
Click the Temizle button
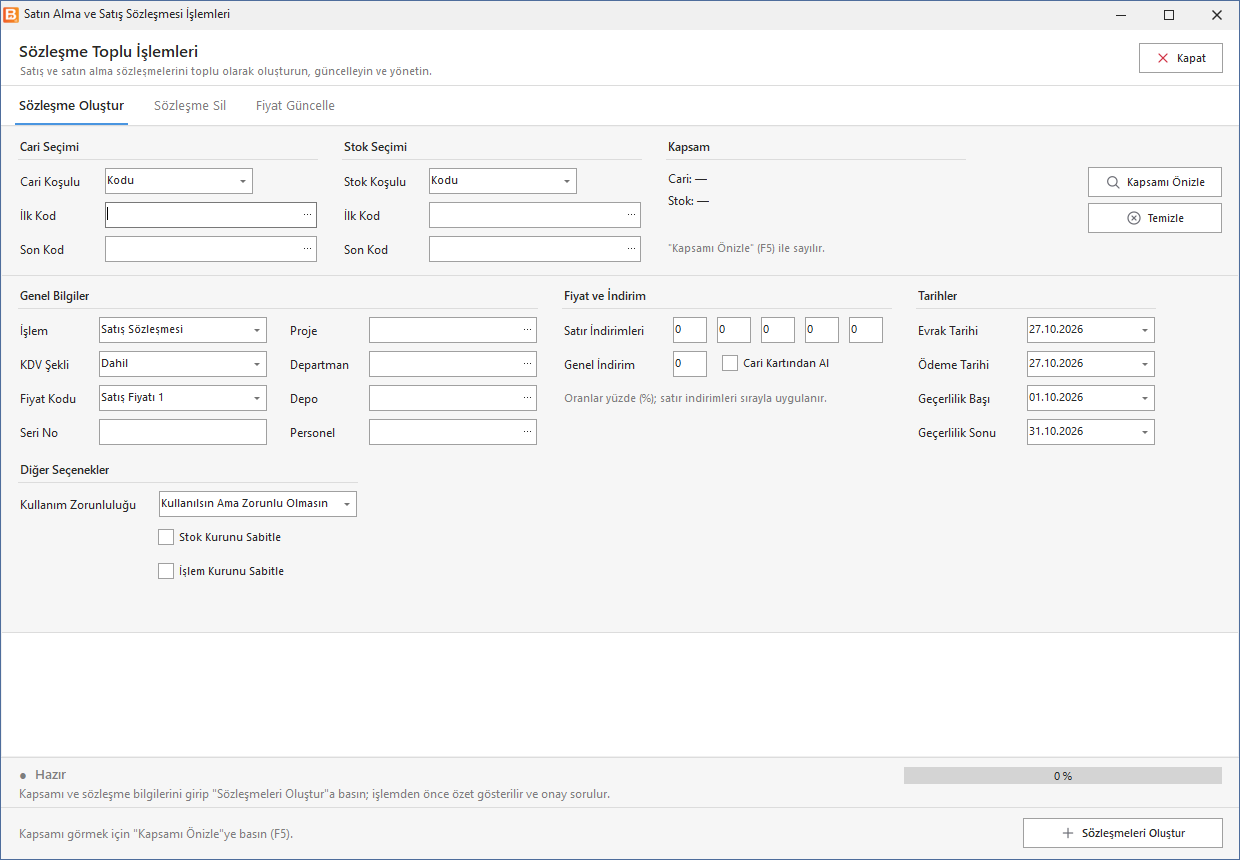1155,218
